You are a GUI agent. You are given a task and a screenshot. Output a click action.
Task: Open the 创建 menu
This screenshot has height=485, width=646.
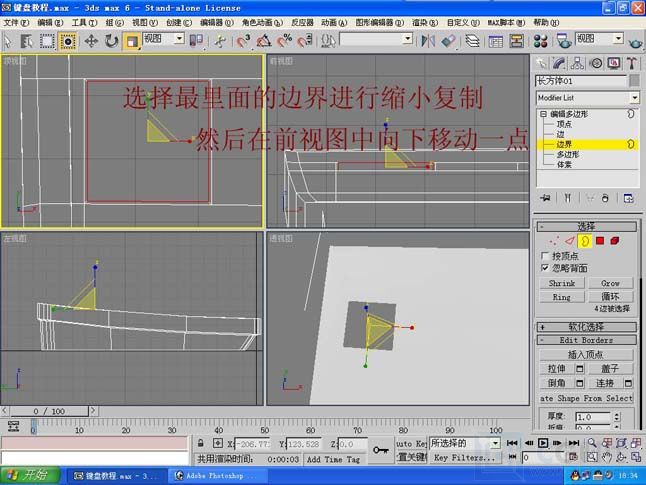tap(179, 23)
